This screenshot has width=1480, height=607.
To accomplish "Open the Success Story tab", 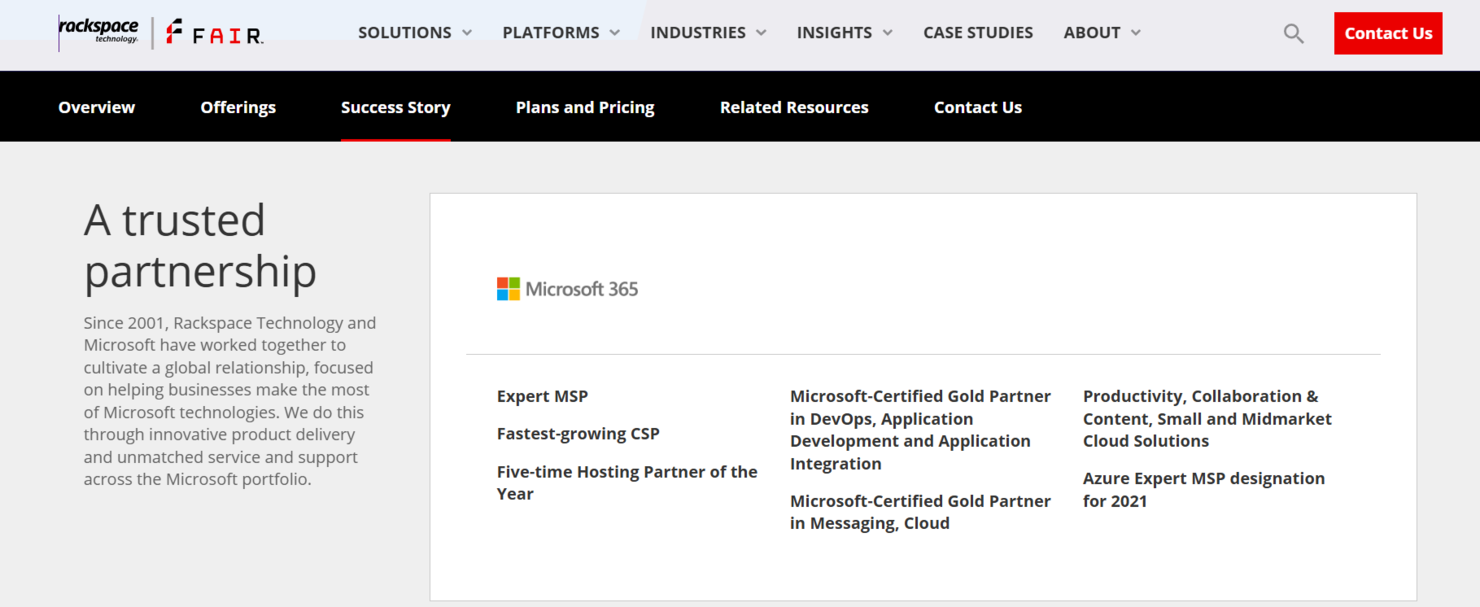I will click(x=395, y=106).
